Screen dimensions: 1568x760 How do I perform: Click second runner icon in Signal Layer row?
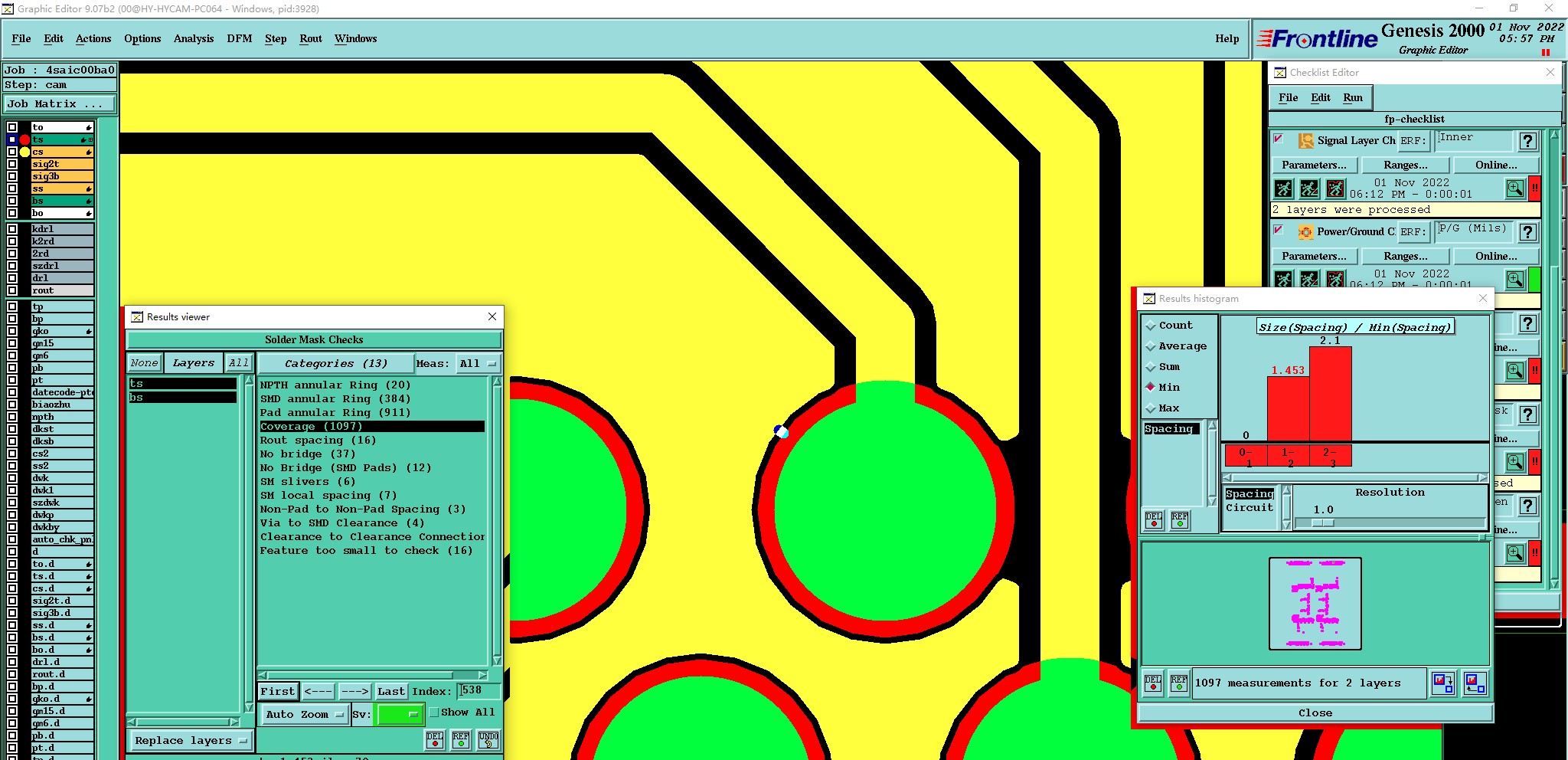tap(1309, 188)
